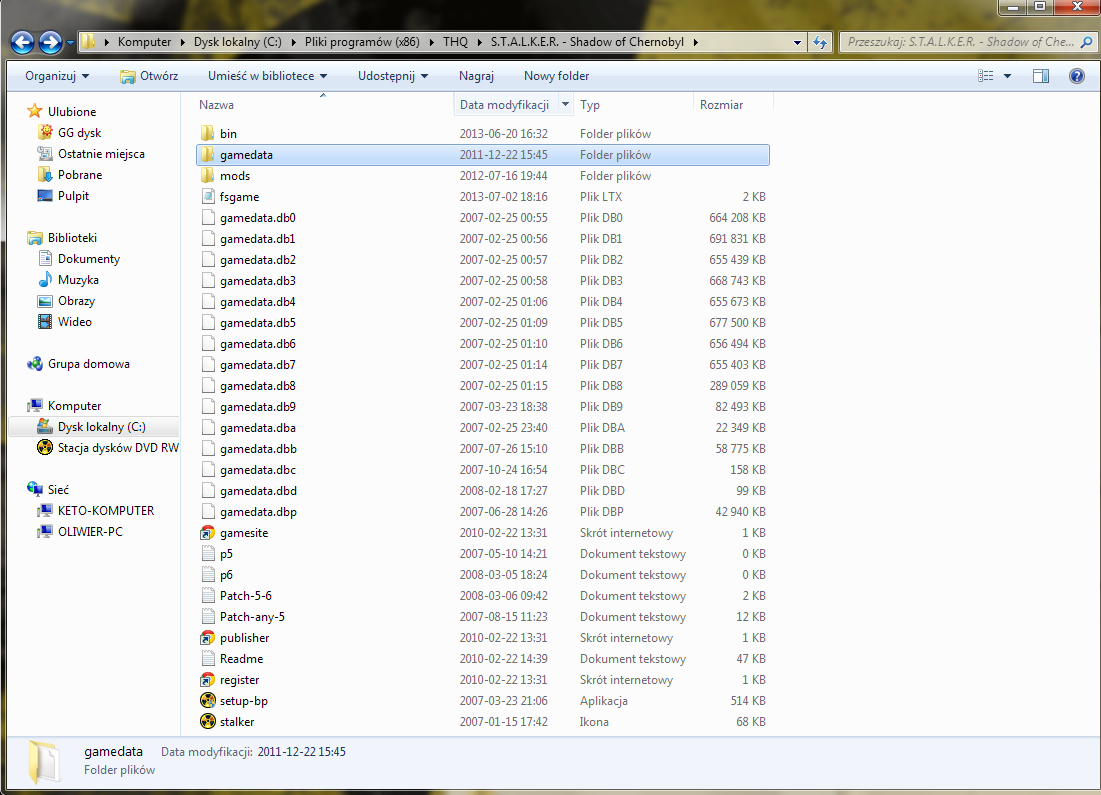Select Obrazy library
1101x795 pixels.
point(76,301)
